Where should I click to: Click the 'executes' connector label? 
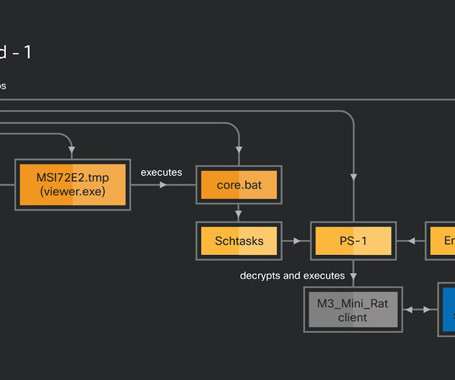(161, 172)
